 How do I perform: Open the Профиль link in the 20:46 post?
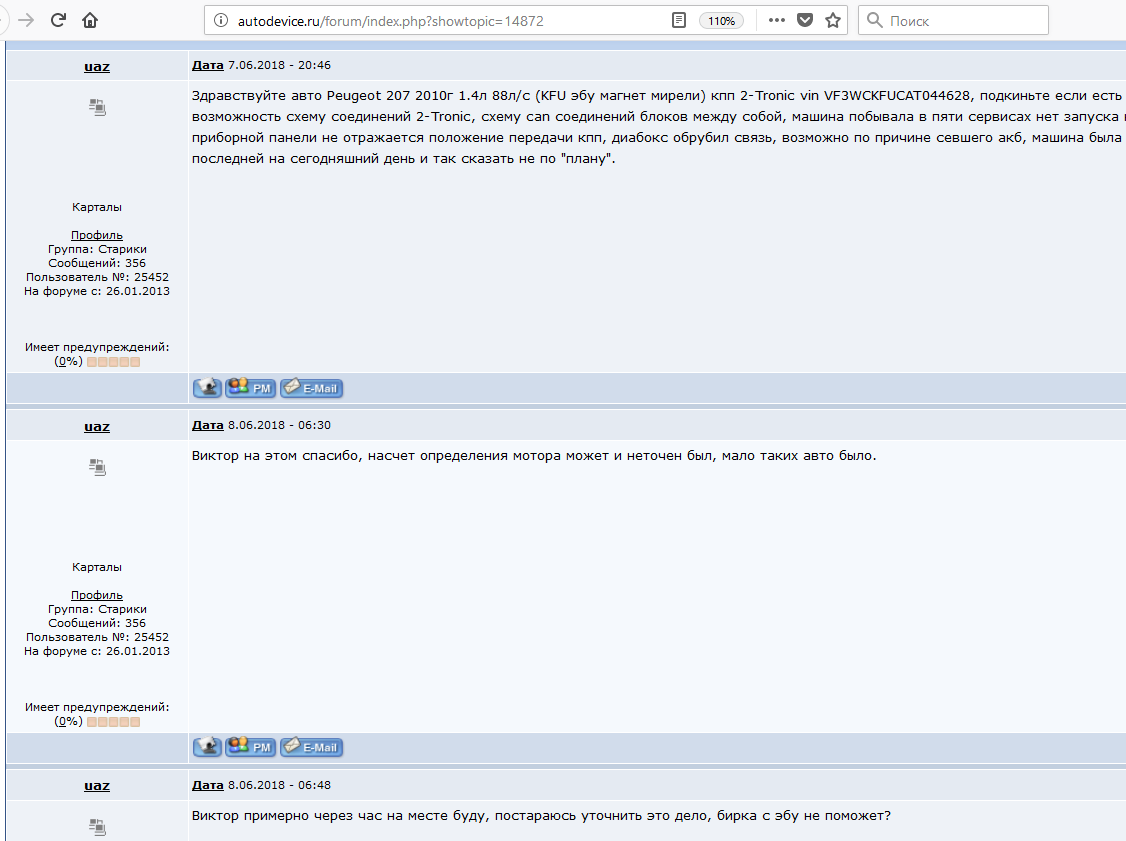point(97,235)
